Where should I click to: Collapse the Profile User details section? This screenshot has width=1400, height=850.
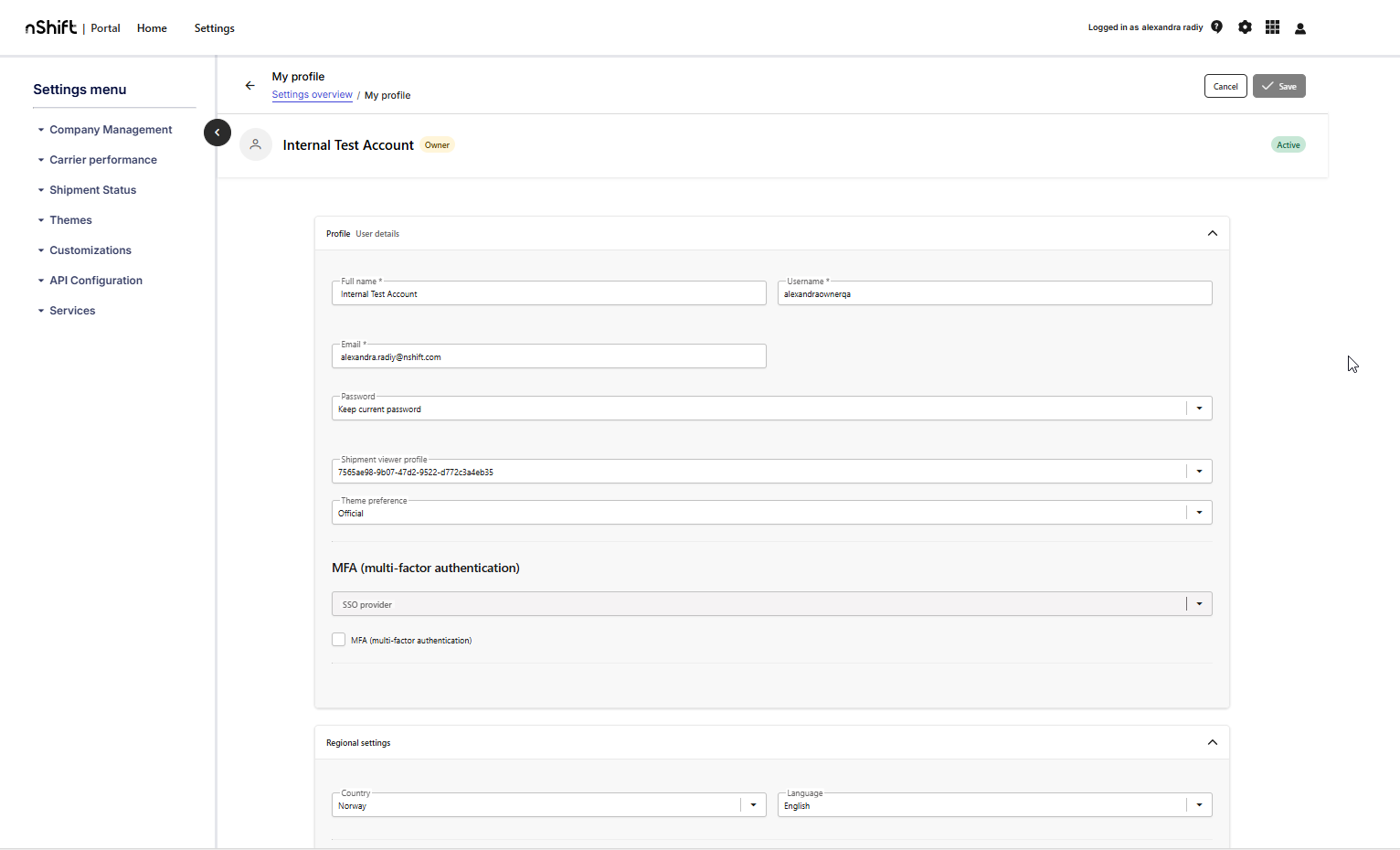[x=1213, y=233]
